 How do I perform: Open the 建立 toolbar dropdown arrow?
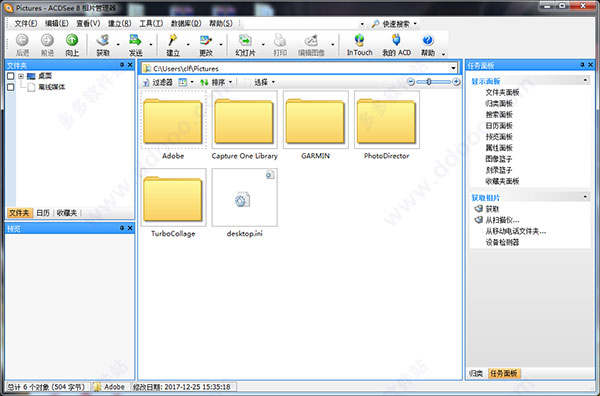(188, 44)
